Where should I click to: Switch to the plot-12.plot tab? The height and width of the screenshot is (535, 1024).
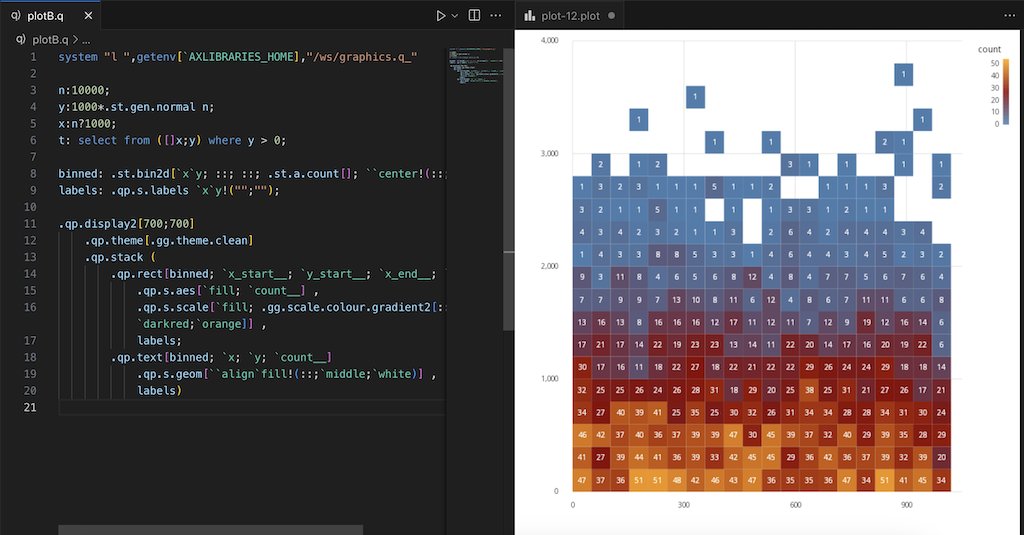pos(569,16)
